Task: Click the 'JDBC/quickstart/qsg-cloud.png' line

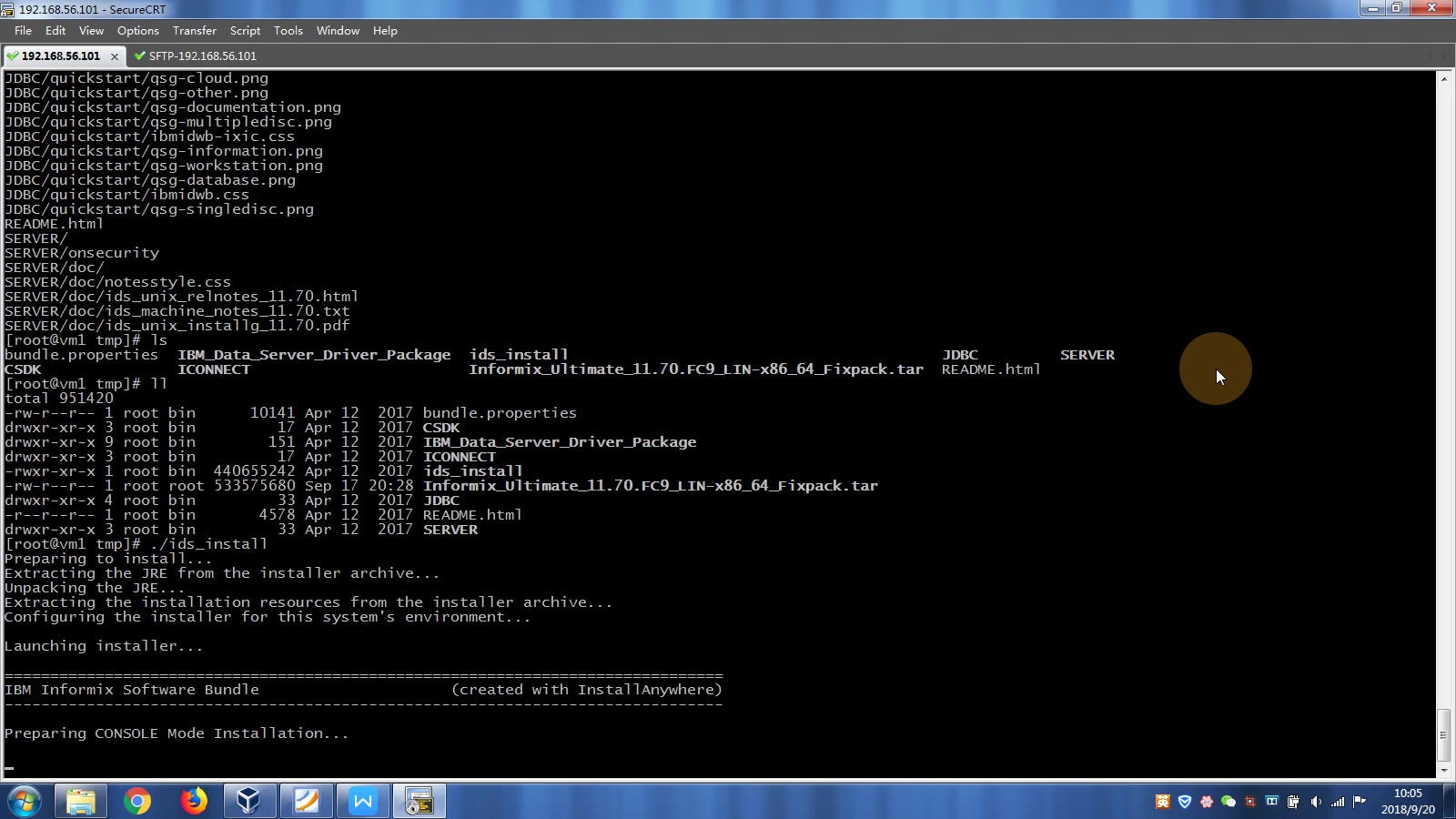Action: pyautogui.click(x=136, y=78)
